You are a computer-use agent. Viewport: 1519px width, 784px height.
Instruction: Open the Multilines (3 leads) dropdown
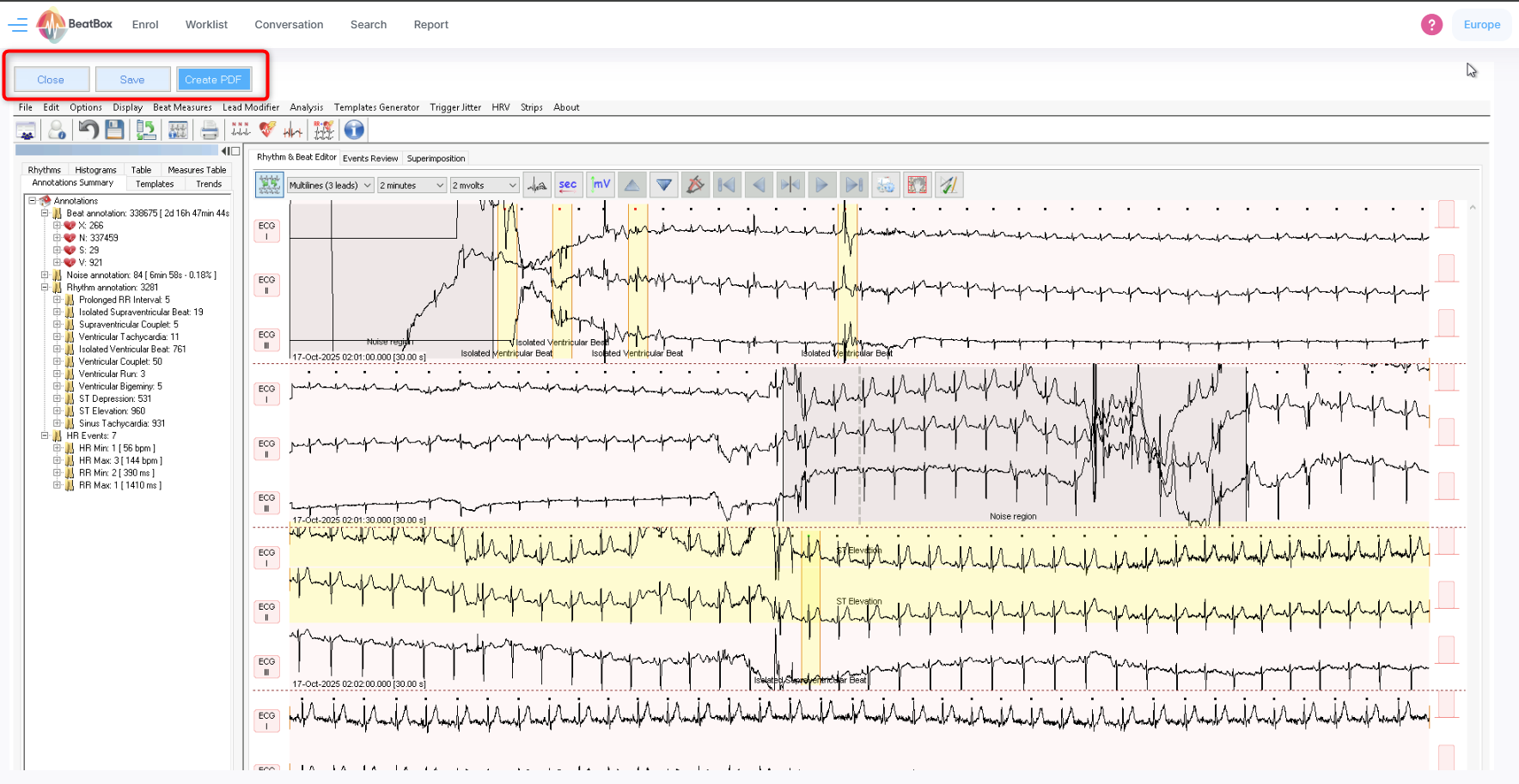tap(330, 185)
